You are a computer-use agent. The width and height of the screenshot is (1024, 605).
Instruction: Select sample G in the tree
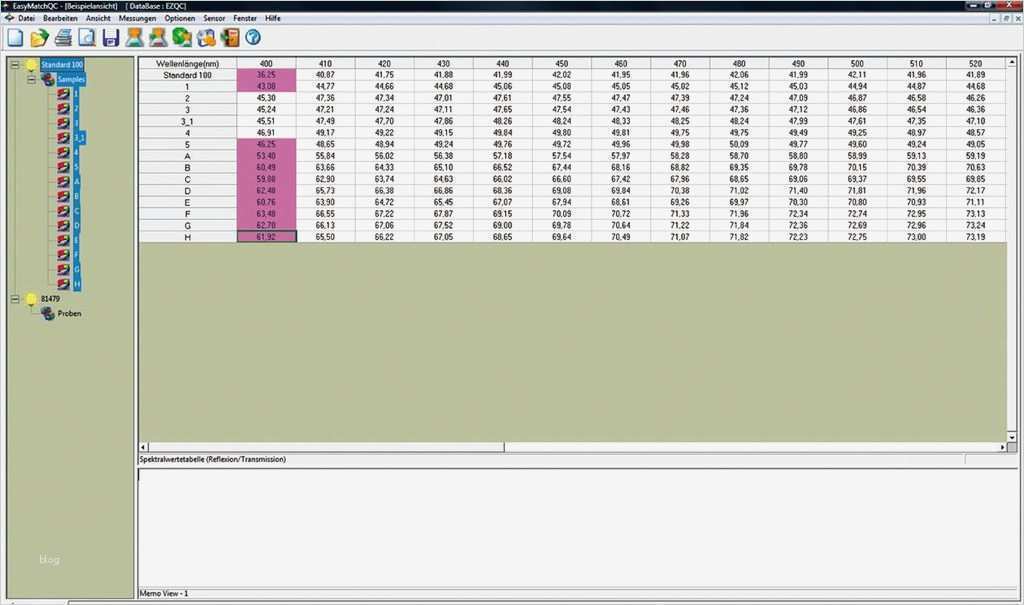tap(76, 269)
